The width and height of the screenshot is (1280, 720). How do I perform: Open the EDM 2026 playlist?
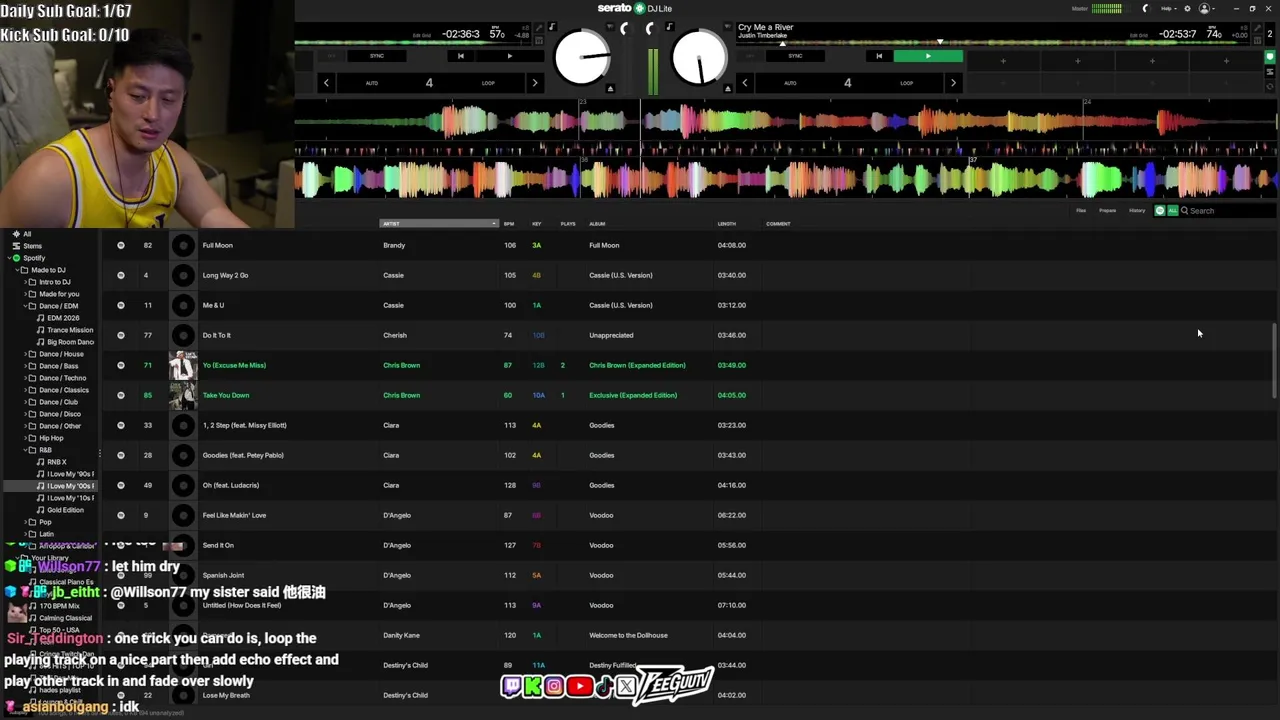tap(63, 318)
